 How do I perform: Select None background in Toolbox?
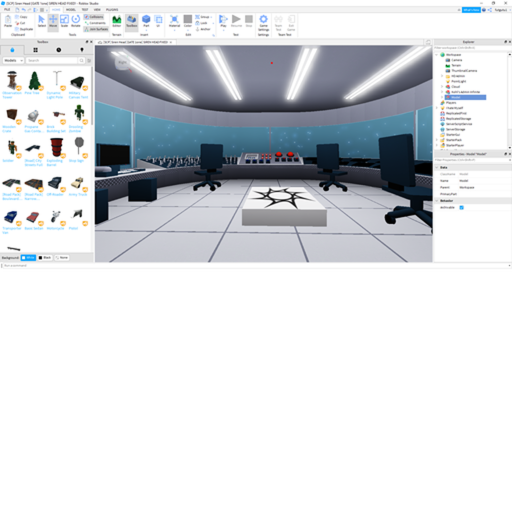(62, 258)
